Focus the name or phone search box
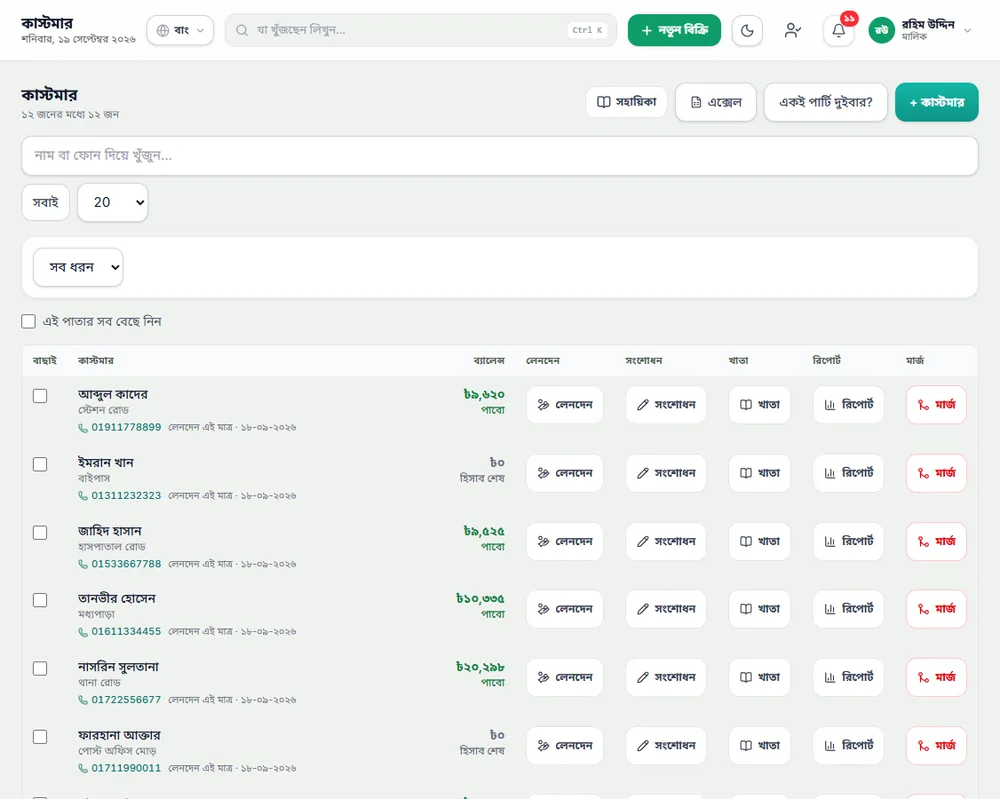Image resolution: width=1000 pixels, height=799 pixels. 499,156
